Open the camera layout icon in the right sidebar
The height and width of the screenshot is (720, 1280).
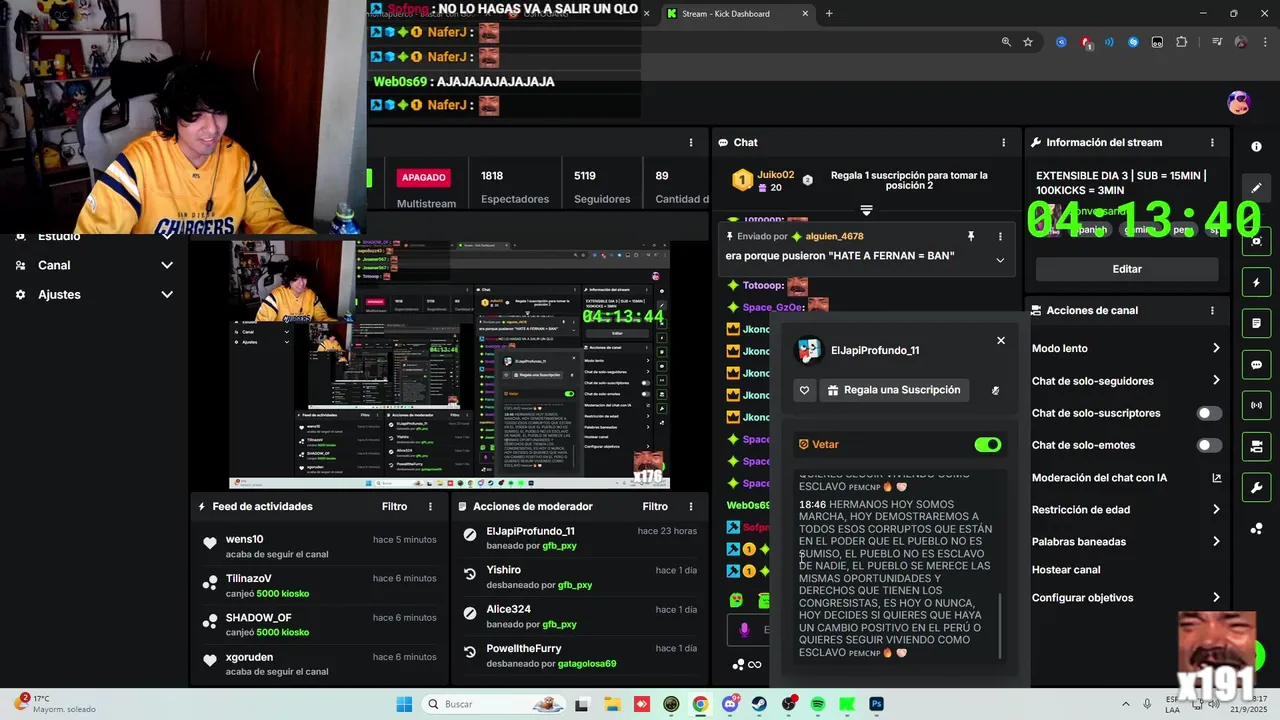(x=1257, y=446)
